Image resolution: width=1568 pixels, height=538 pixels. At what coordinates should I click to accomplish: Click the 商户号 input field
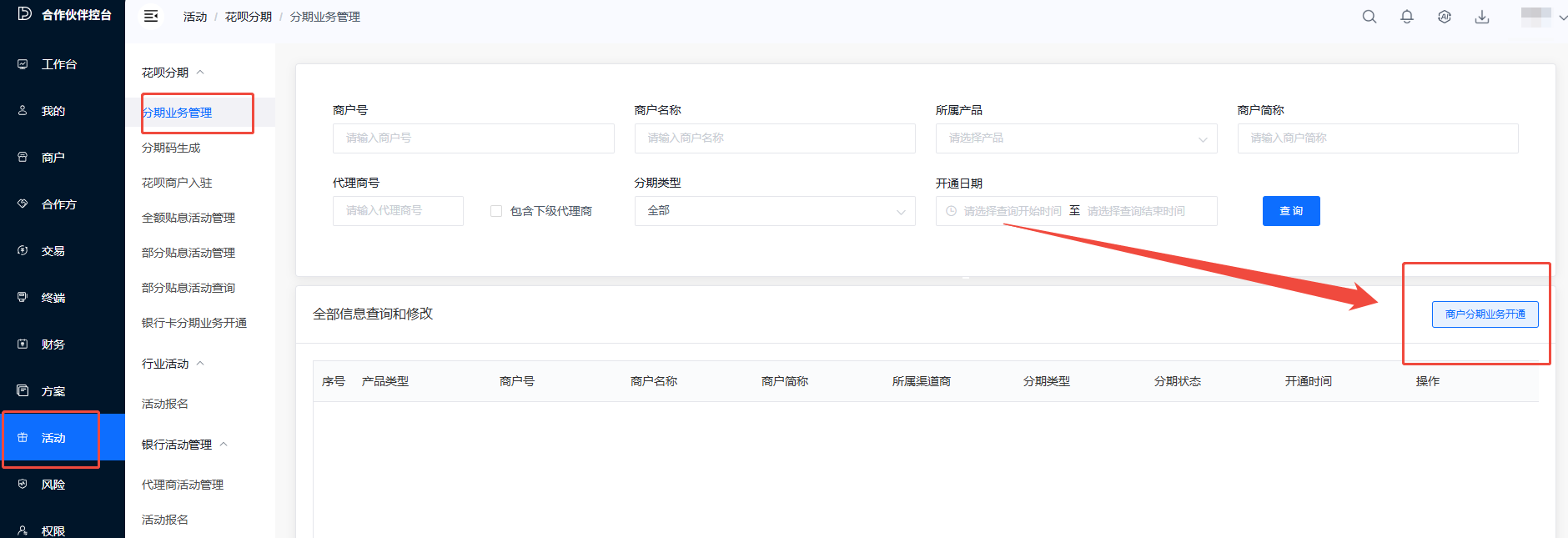(x=473, y=138)
